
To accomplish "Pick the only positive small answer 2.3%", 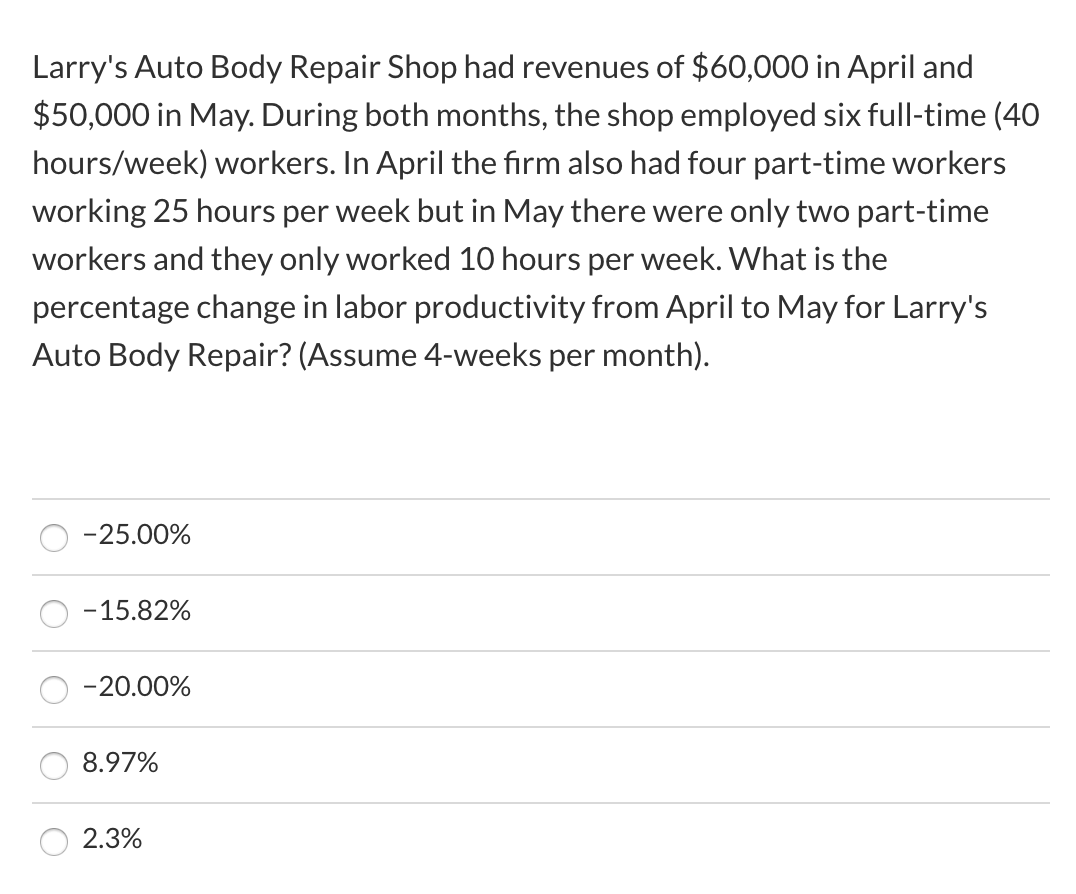I will pos(54,842).
